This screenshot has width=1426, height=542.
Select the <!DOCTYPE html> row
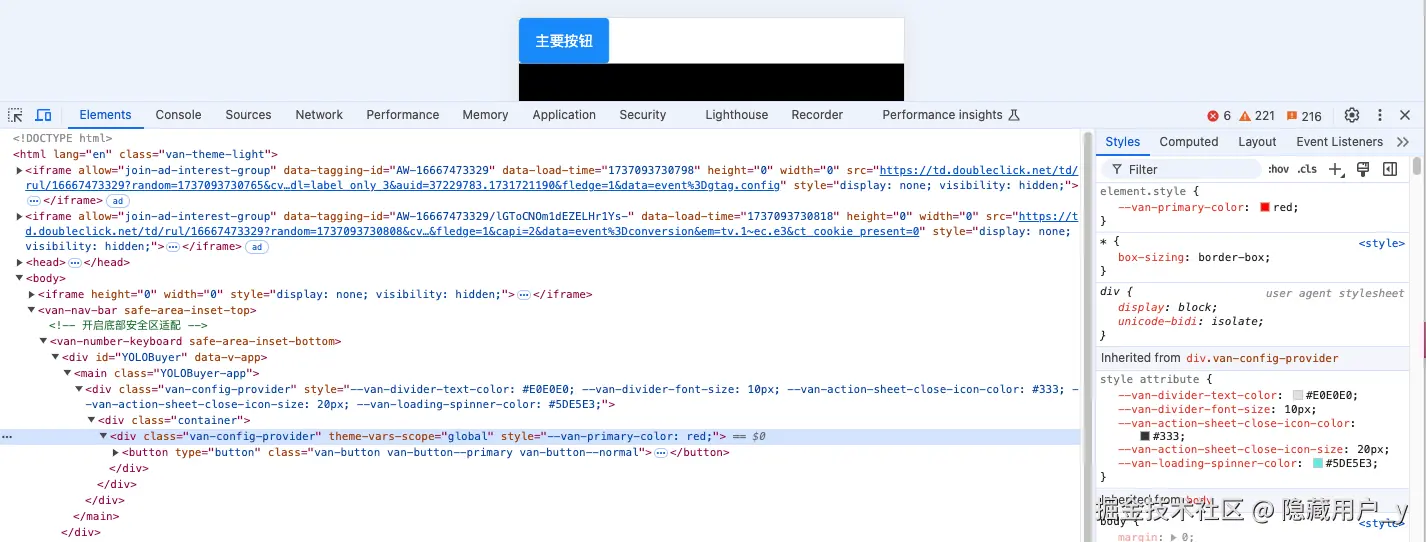click(x=63, y=139)
